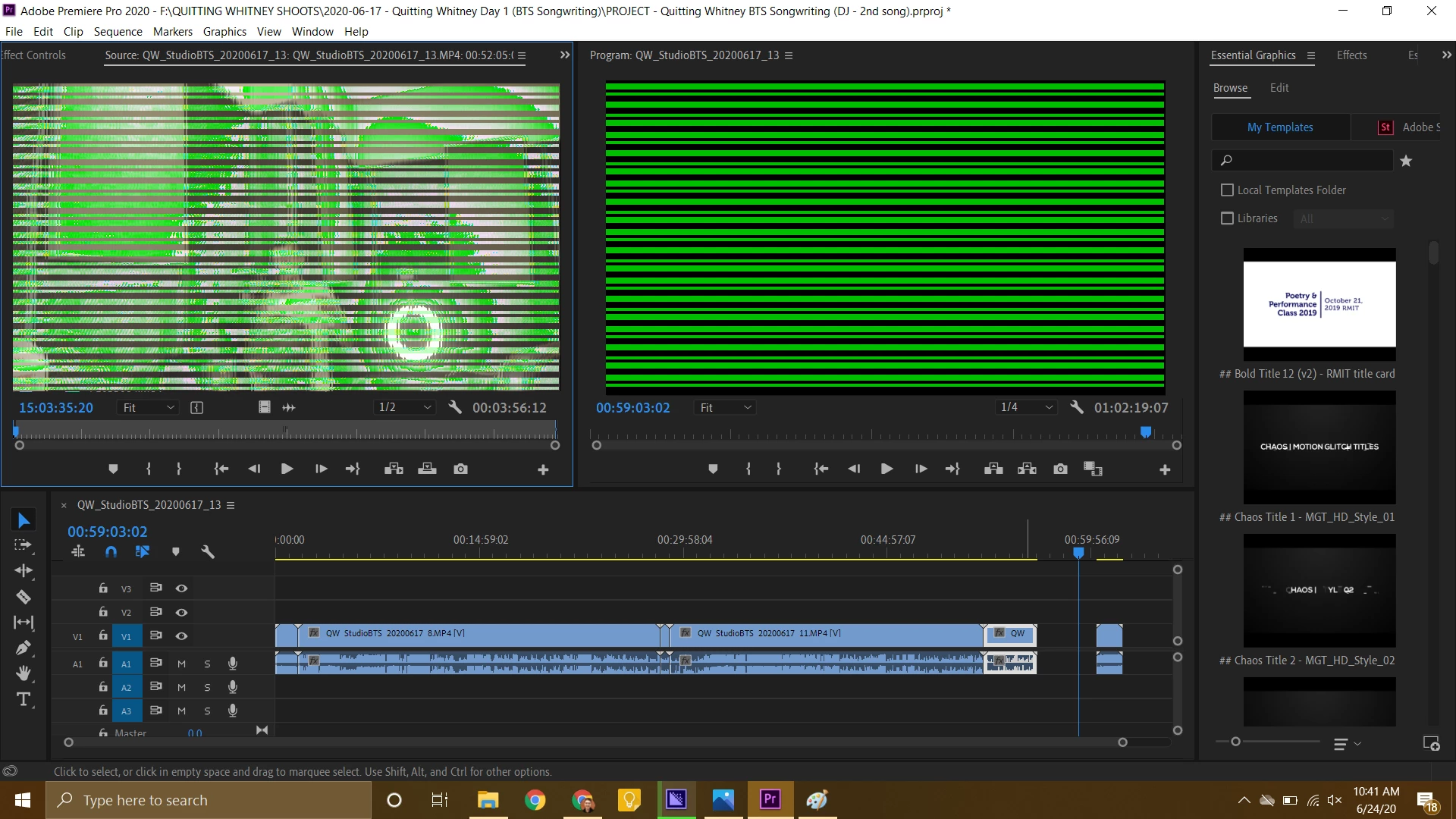Click My Templates button
Viewport: 1456px width, 819px height.
1280,127
